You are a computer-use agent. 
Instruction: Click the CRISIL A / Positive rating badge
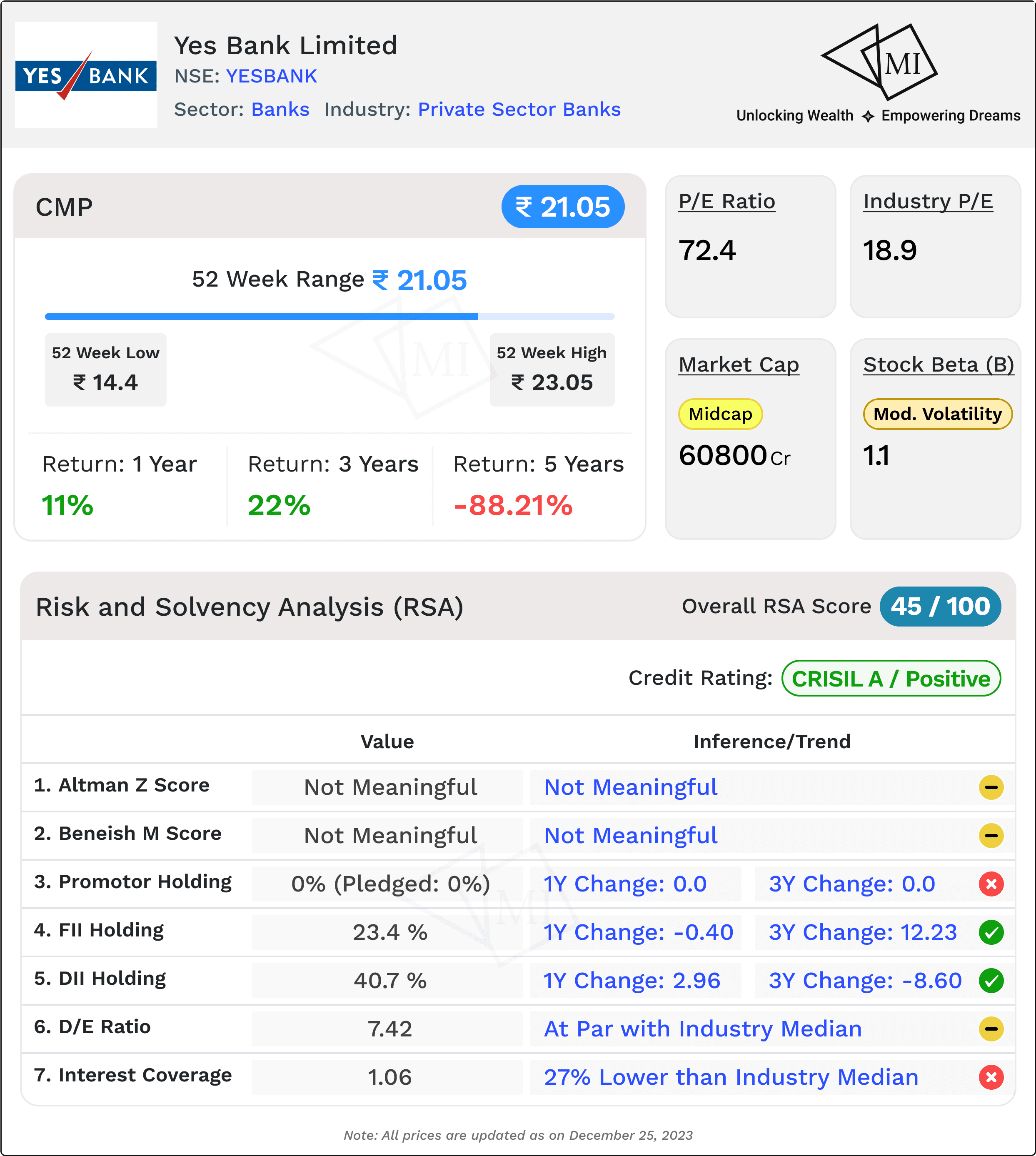pyautogui.click(x=891, y=679)
